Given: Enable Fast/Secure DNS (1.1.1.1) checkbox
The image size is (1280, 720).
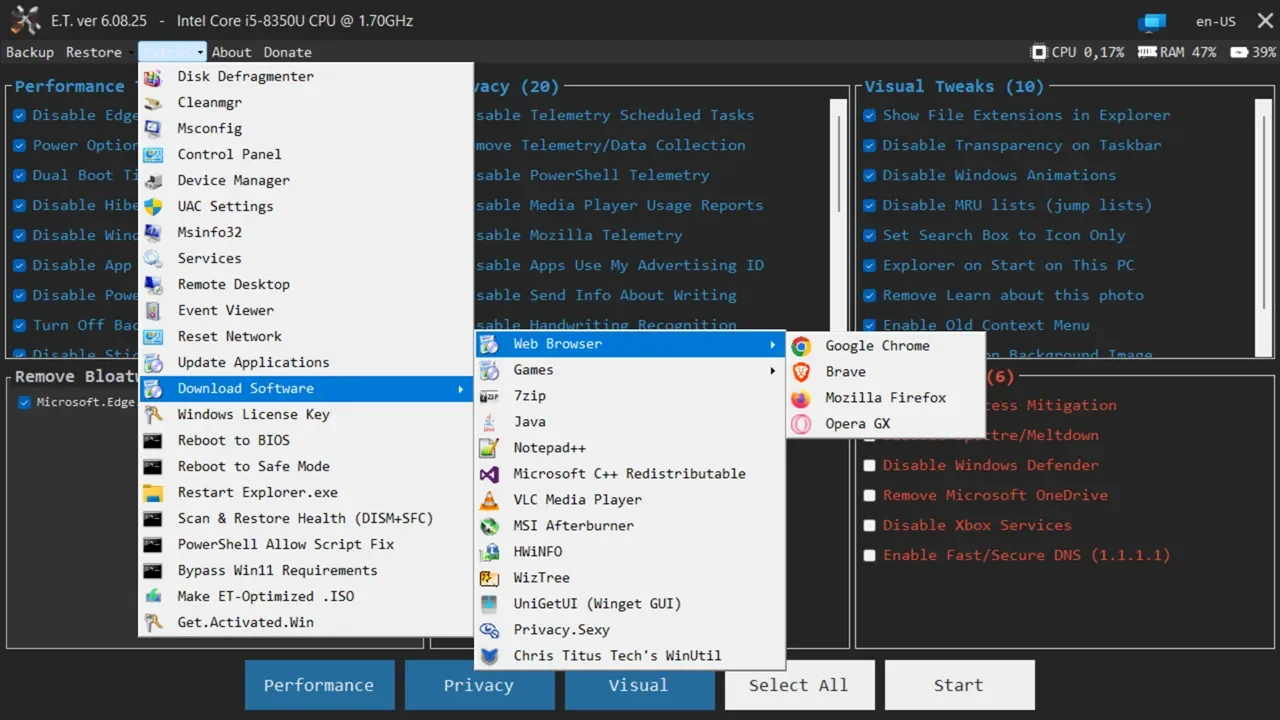Looking at the screenshot, I should coord(870,555).
